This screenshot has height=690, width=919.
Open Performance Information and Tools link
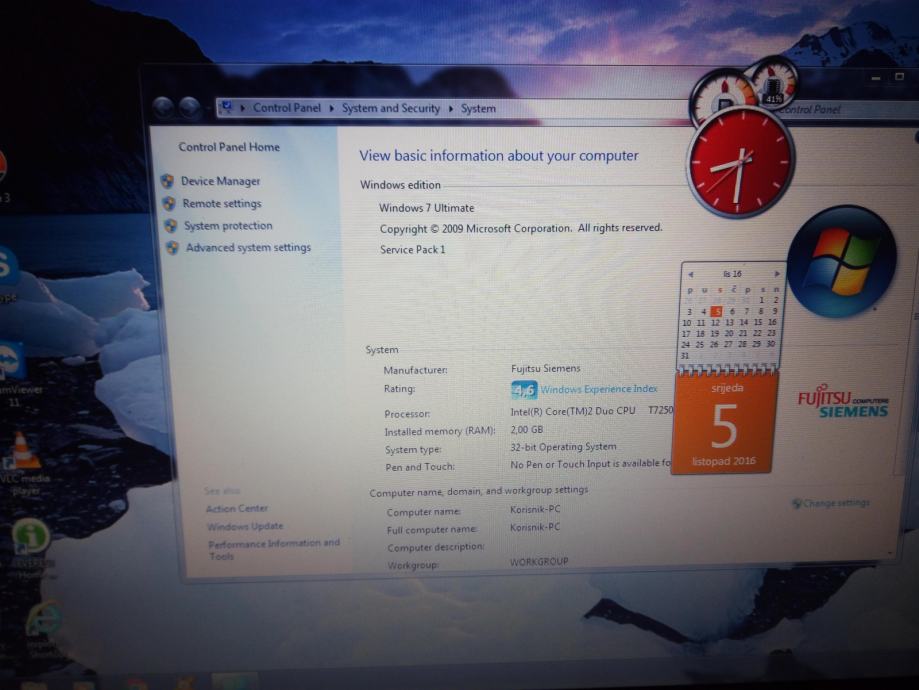coord(274,549)
